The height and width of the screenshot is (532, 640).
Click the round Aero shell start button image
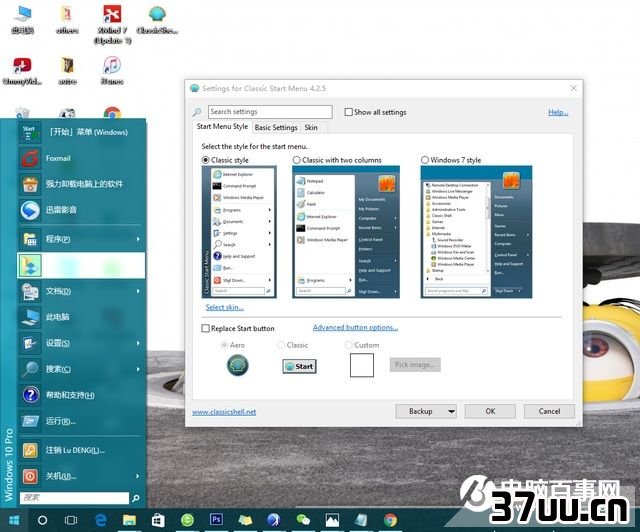coord(238,365)
